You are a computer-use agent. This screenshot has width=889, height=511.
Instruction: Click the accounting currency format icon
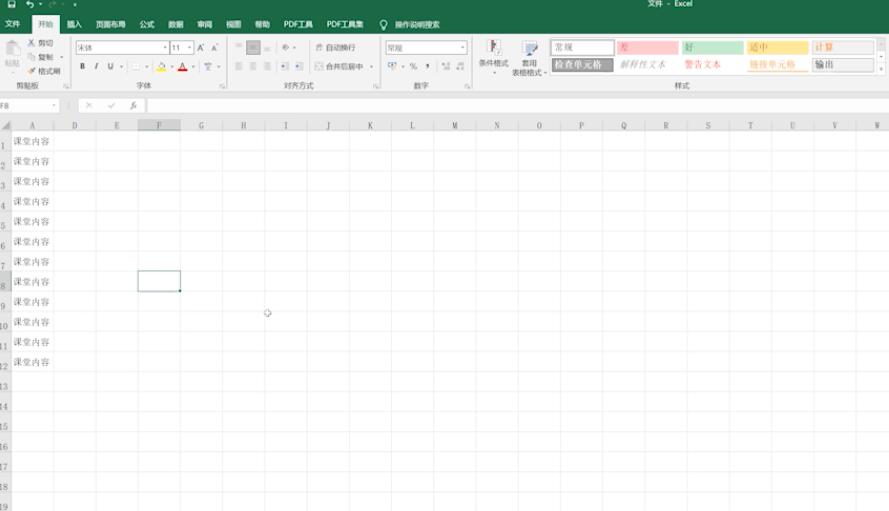pos(392,66)
